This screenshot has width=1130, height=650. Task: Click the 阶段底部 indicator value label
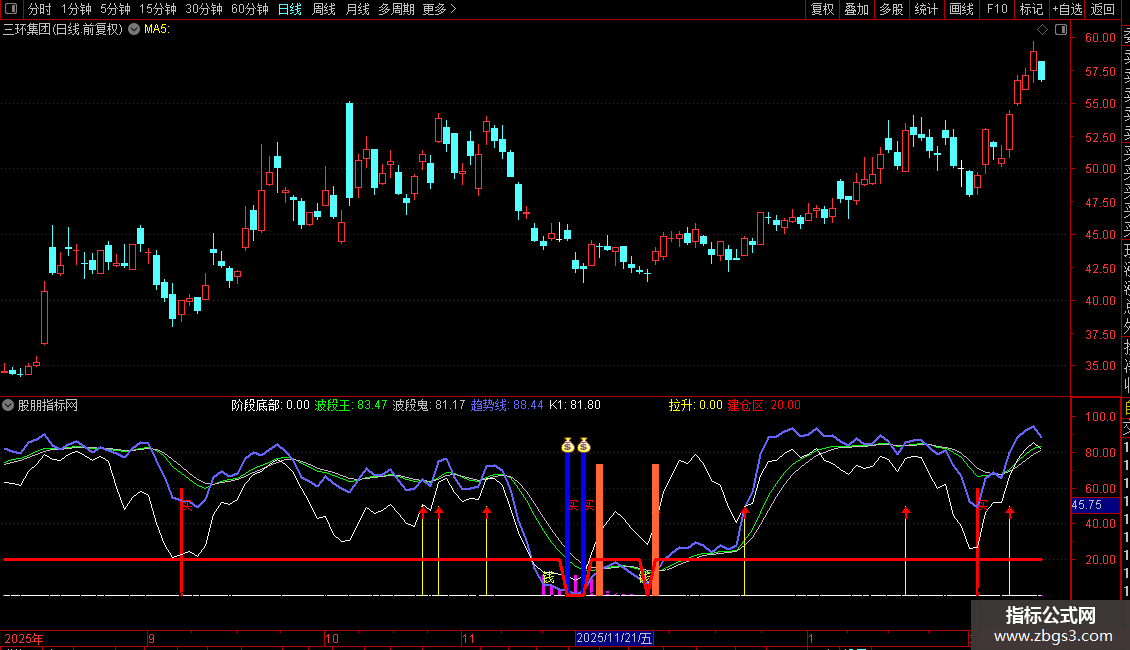pos(270,405)
